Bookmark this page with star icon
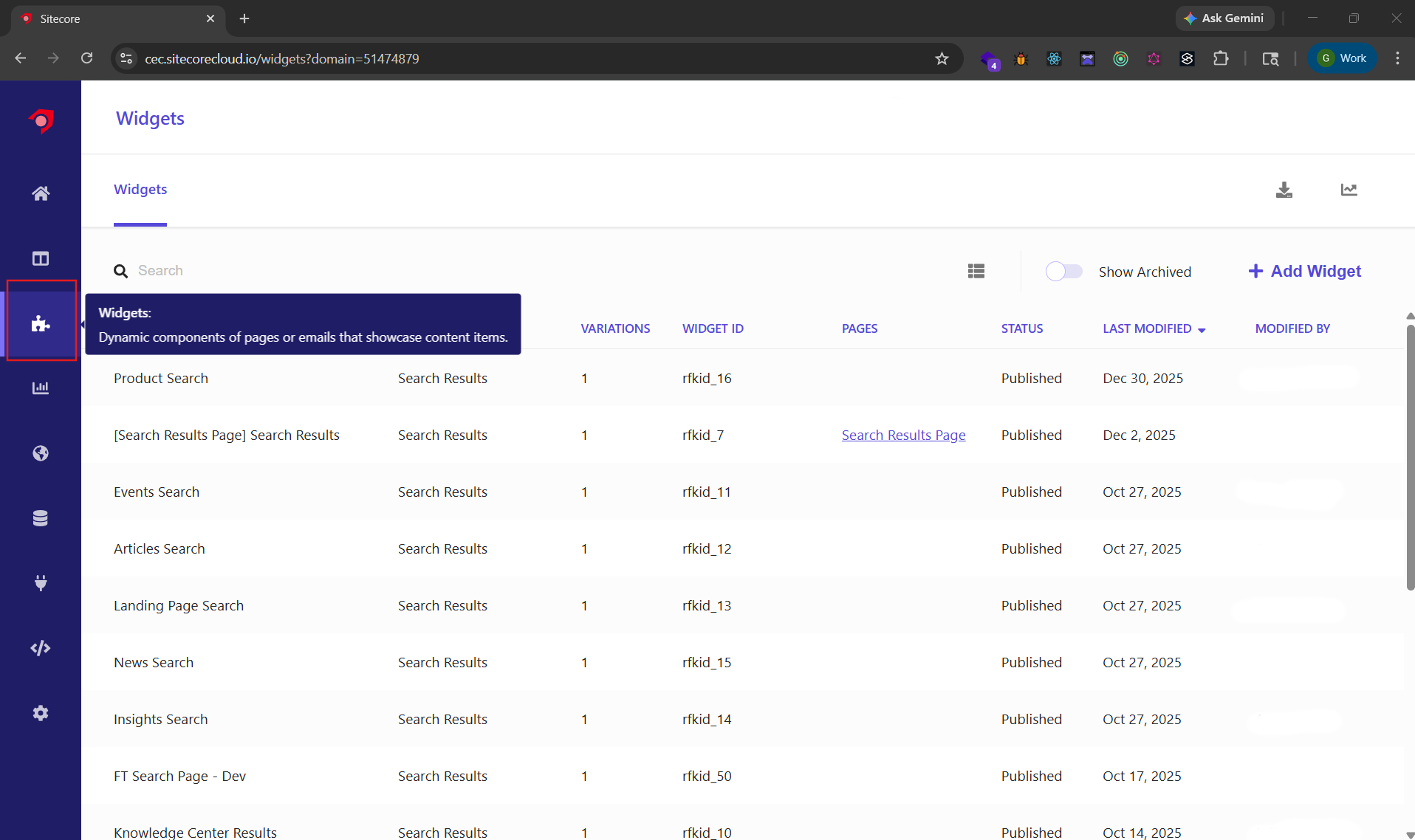The height and width of the screenshot is (840, 1415). (942, 59)
